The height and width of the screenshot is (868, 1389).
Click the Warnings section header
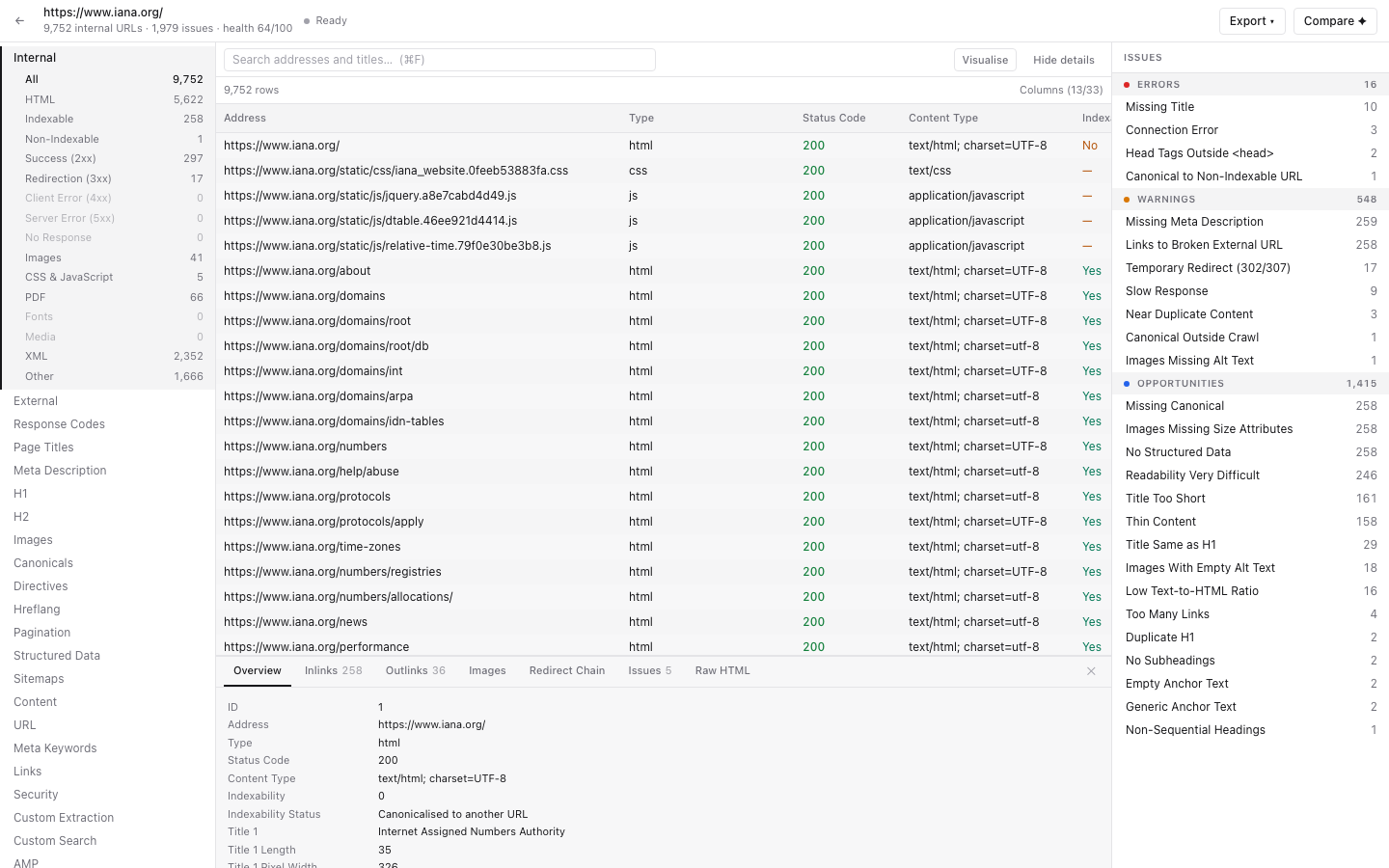pyautogui.click(x=1250, y=200)
